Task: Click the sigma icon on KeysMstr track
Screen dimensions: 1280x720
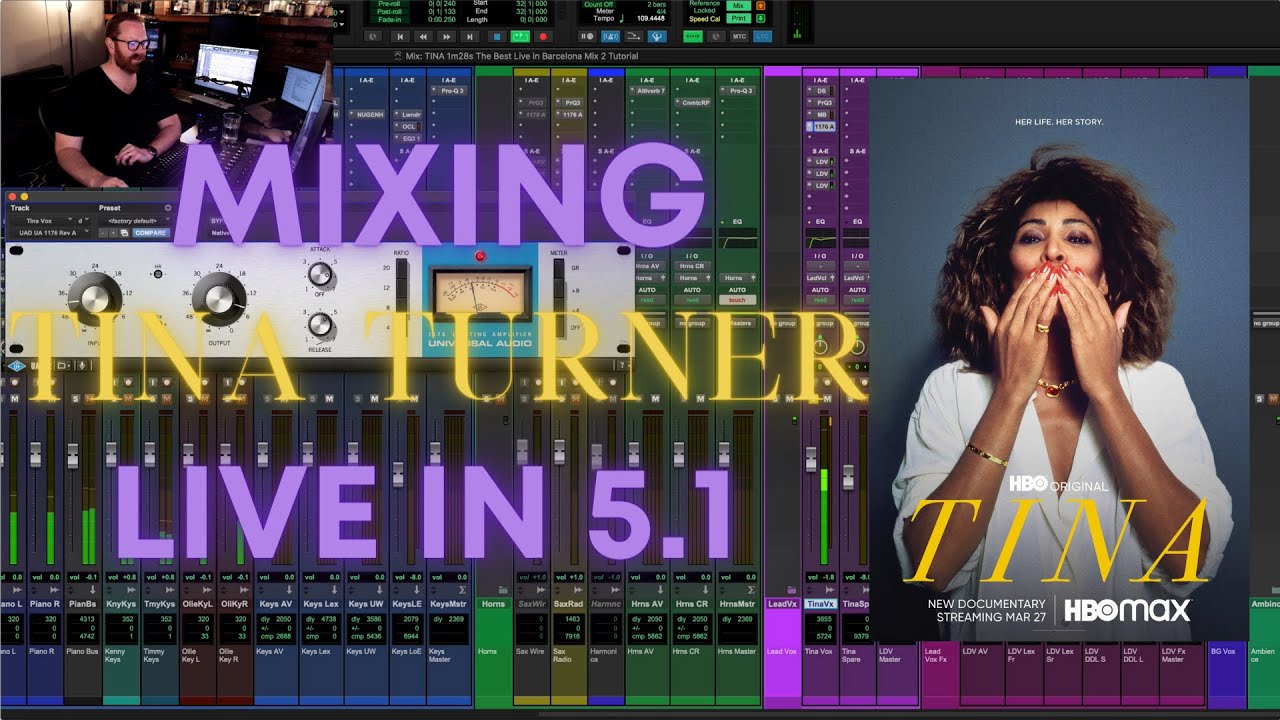Action: tap(462, 590)
